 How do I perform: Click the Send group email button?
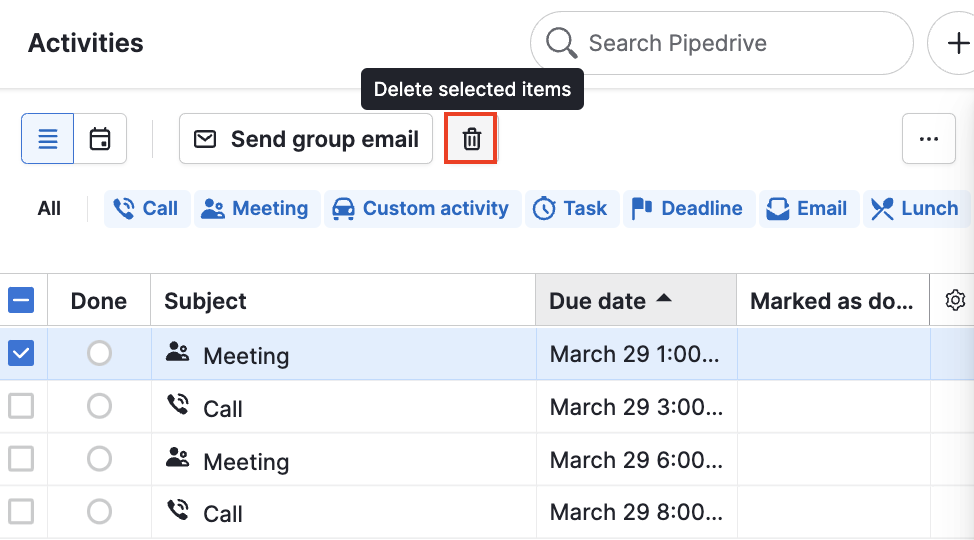[306, 139]
